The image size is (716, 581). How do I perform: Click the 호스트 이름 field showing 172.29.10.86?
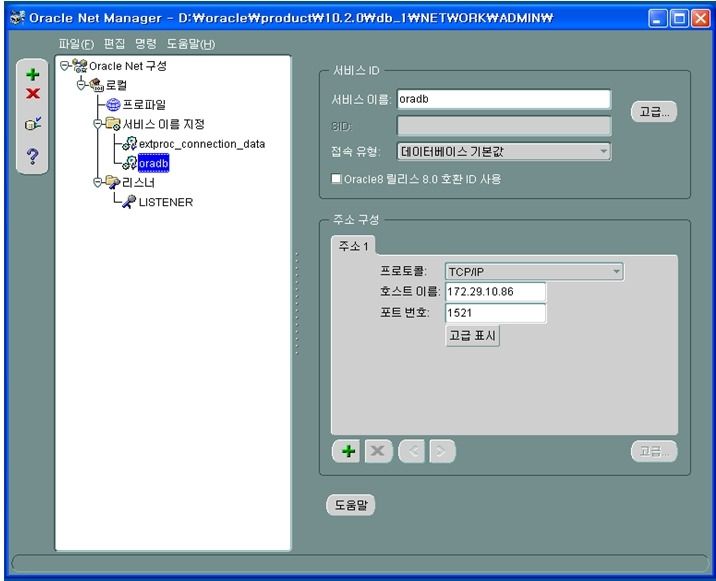(x=495, y=291)
